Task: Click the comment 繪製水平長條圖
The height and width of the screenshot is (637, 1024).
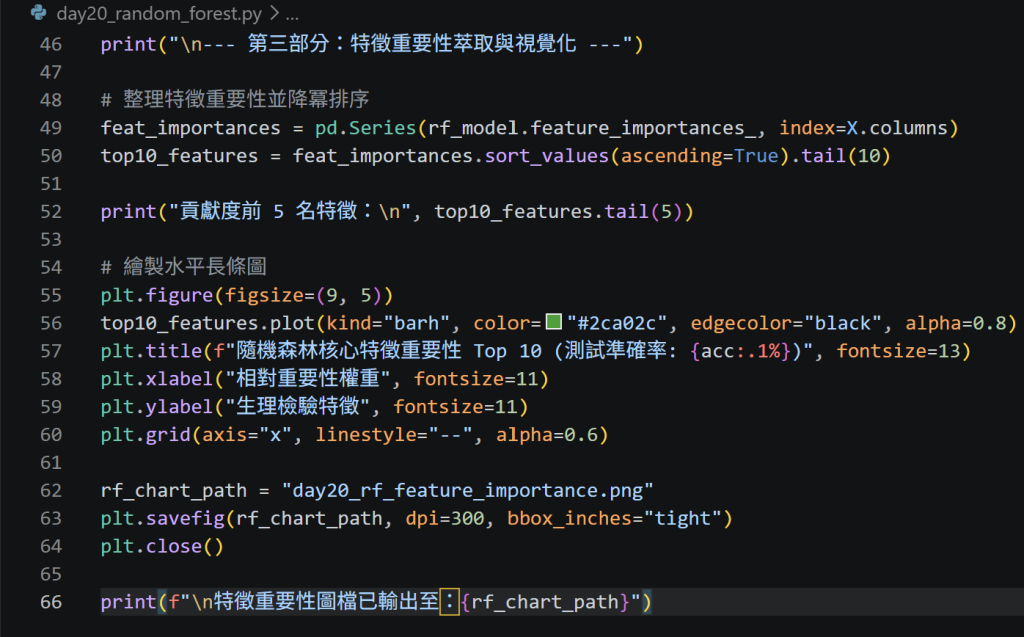Action: point(184,267)
